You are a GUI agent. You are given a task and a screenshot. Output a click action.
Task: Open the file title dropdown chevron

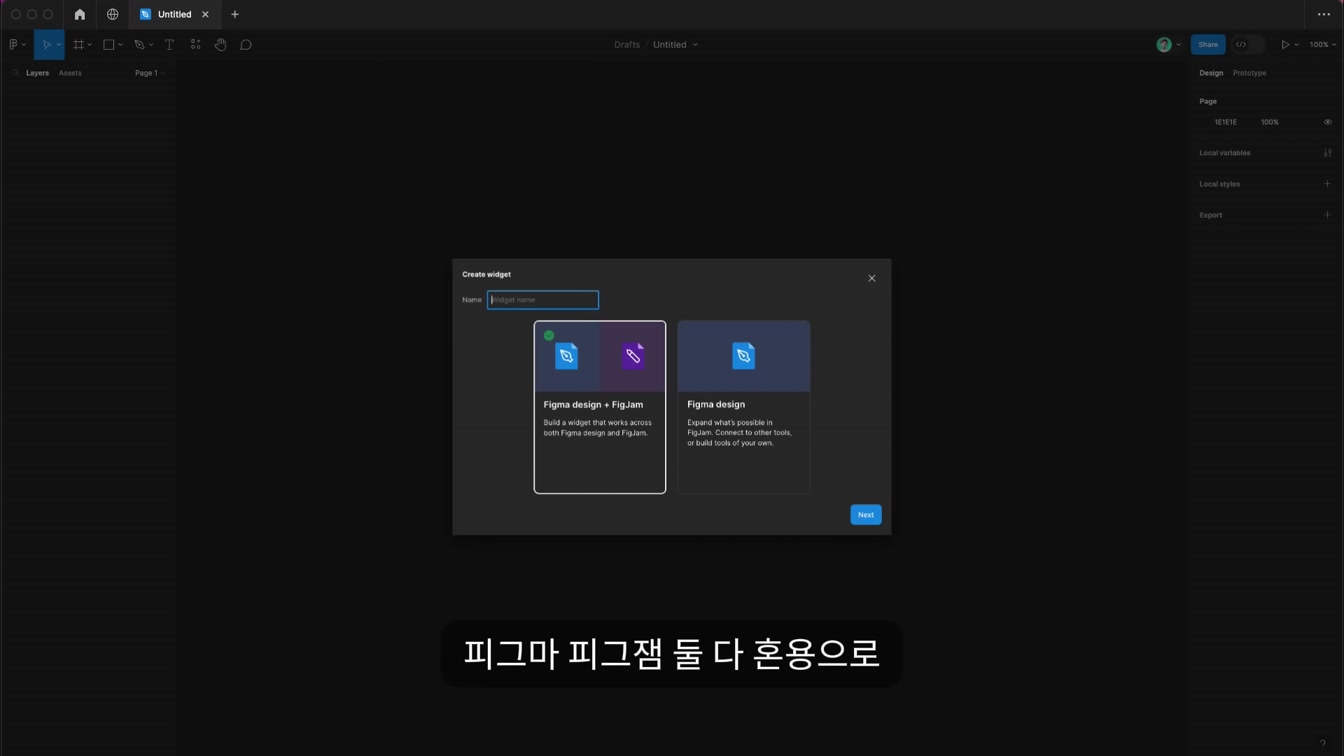[695, 45]
